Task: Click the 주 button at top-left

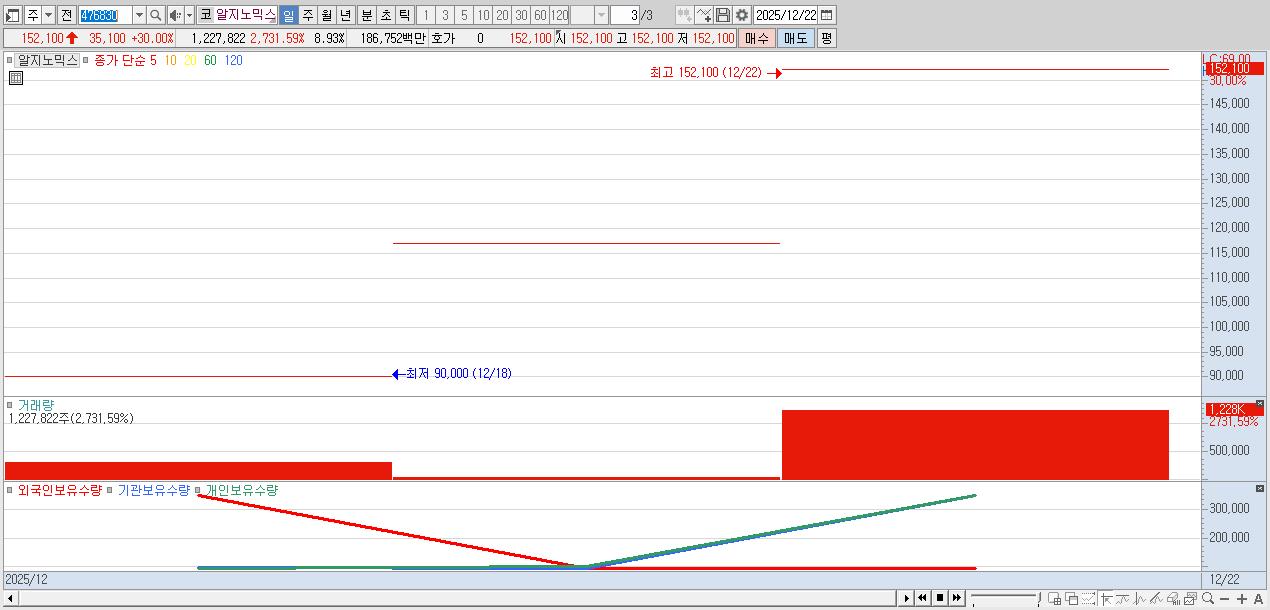Action: click(33, 15)
